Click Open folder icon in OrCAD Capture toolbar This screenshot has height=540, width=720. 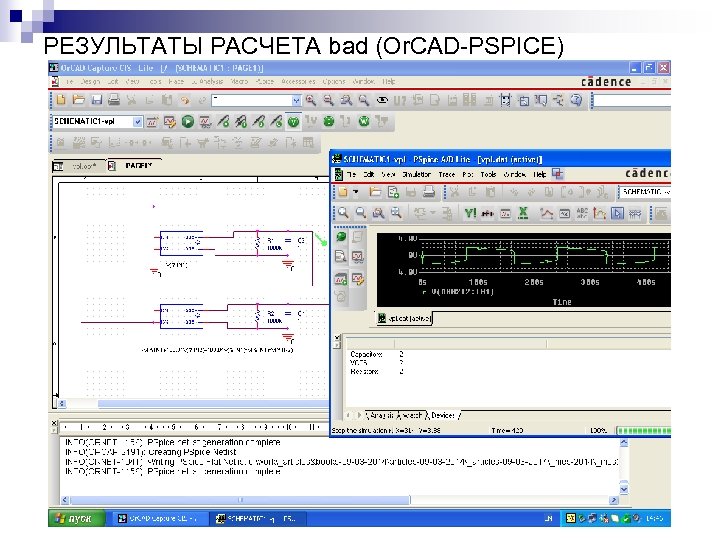(x=79, y=100)
